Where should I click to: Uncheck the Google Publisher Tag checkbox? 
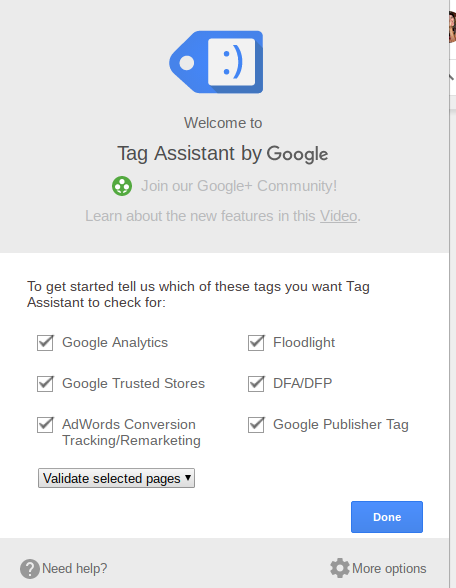click(x=256, y=424)
